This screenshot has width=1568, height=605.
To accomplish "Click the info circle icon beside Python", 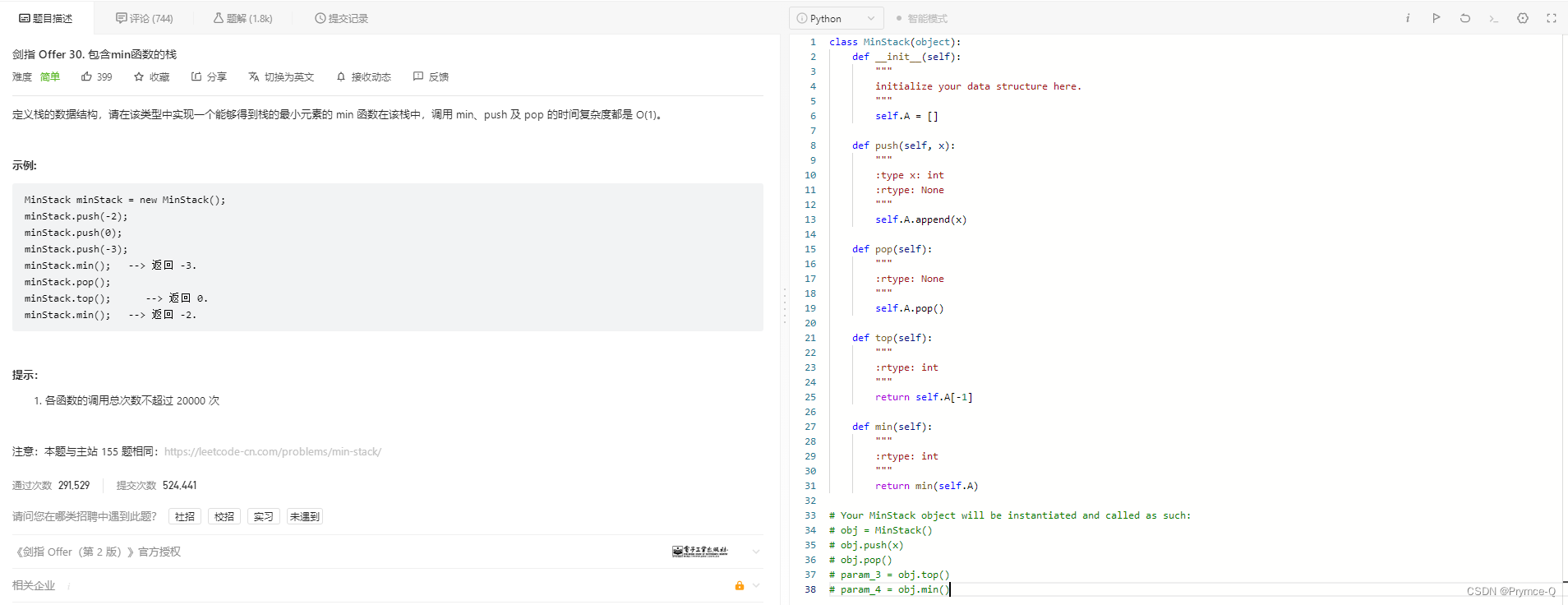I will (801, 18).
